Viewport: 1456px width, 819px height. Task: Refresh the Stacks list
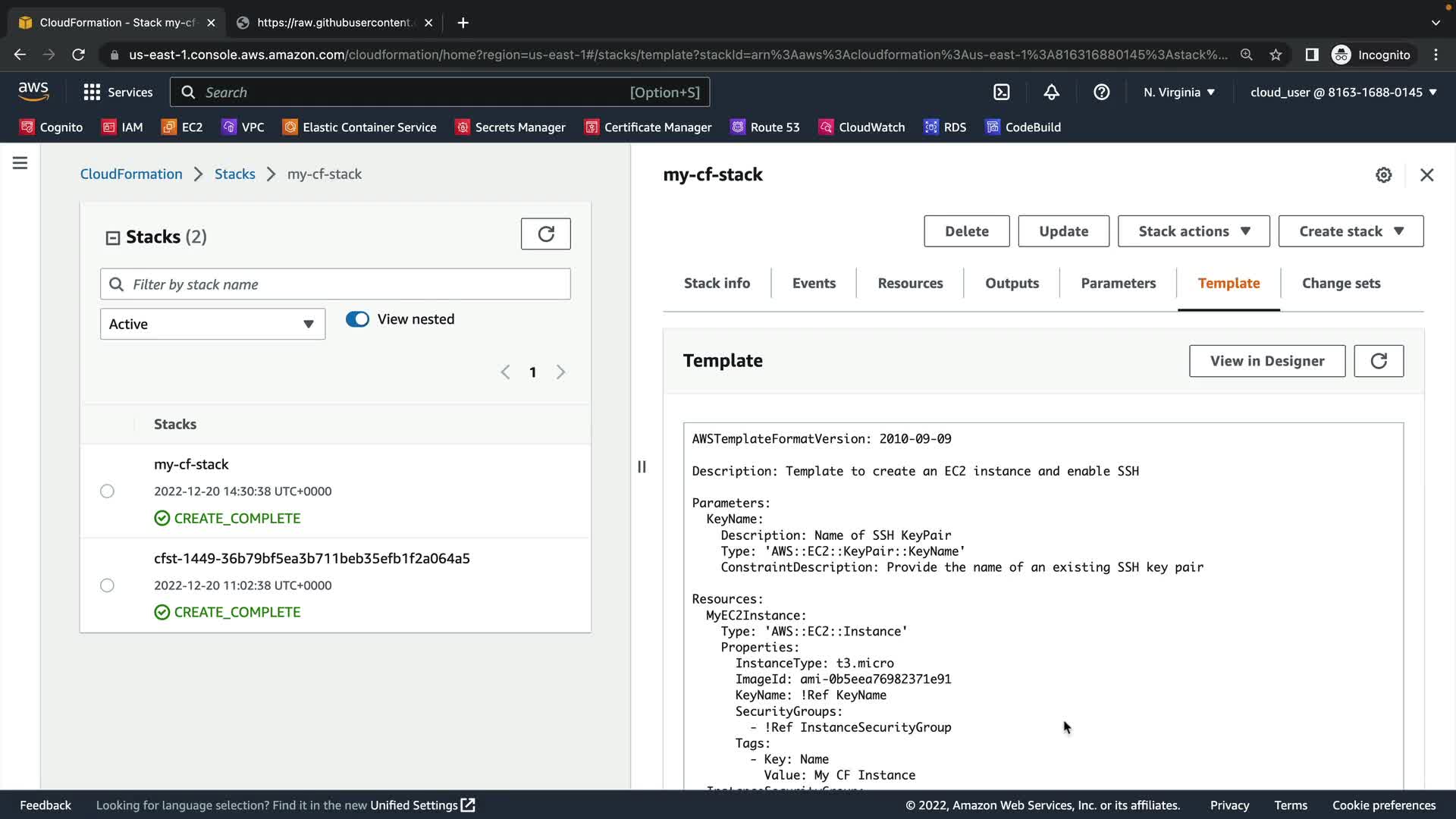tap(545, 234)
